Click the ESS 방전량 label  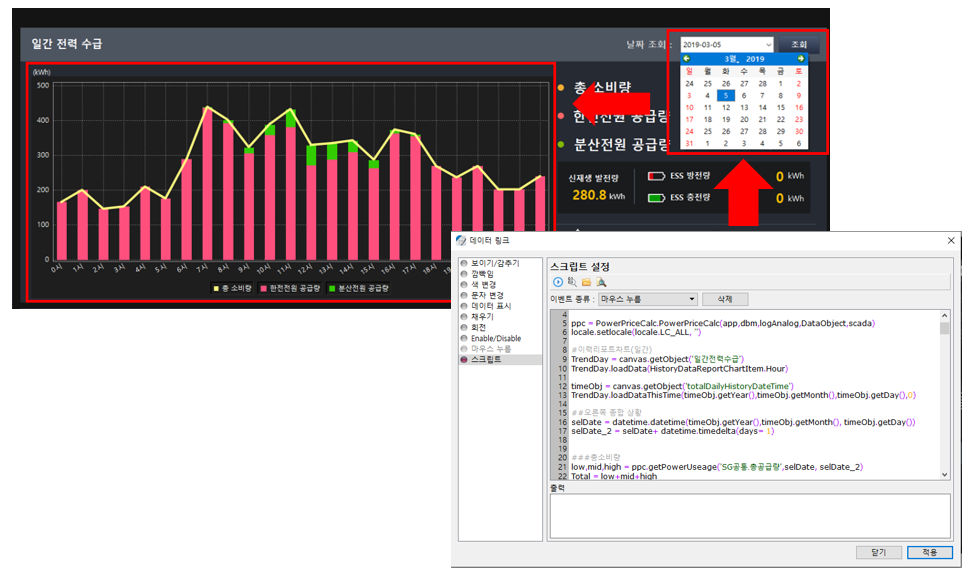[x=690, y=176]
